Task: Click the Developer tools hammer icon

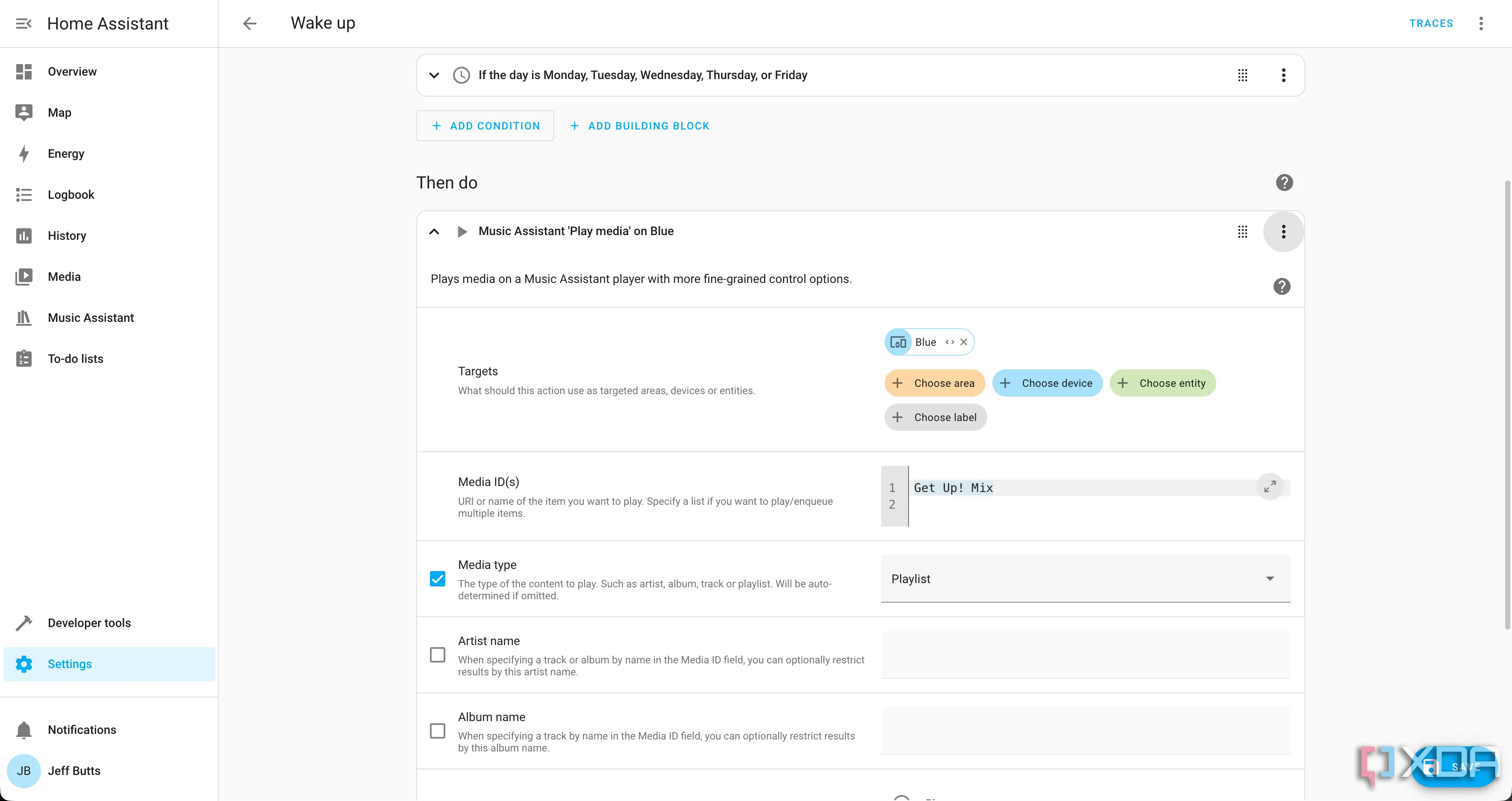Action: 24,623
